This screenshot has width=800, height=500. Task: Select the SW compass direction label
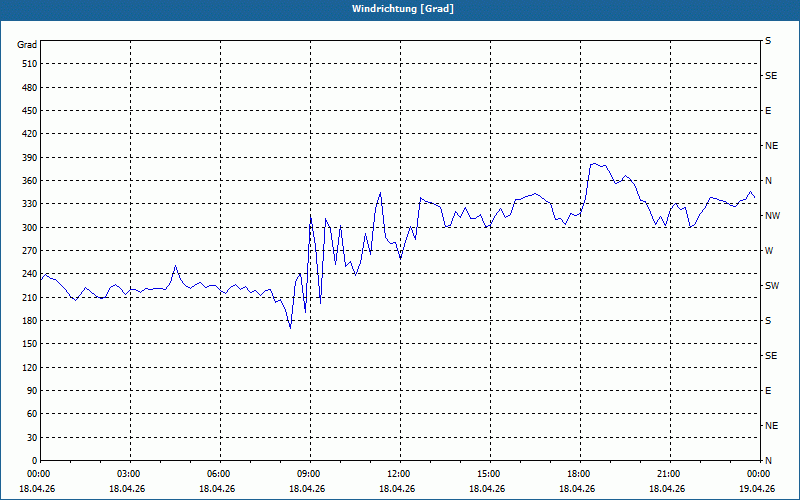tap(772, 286)
